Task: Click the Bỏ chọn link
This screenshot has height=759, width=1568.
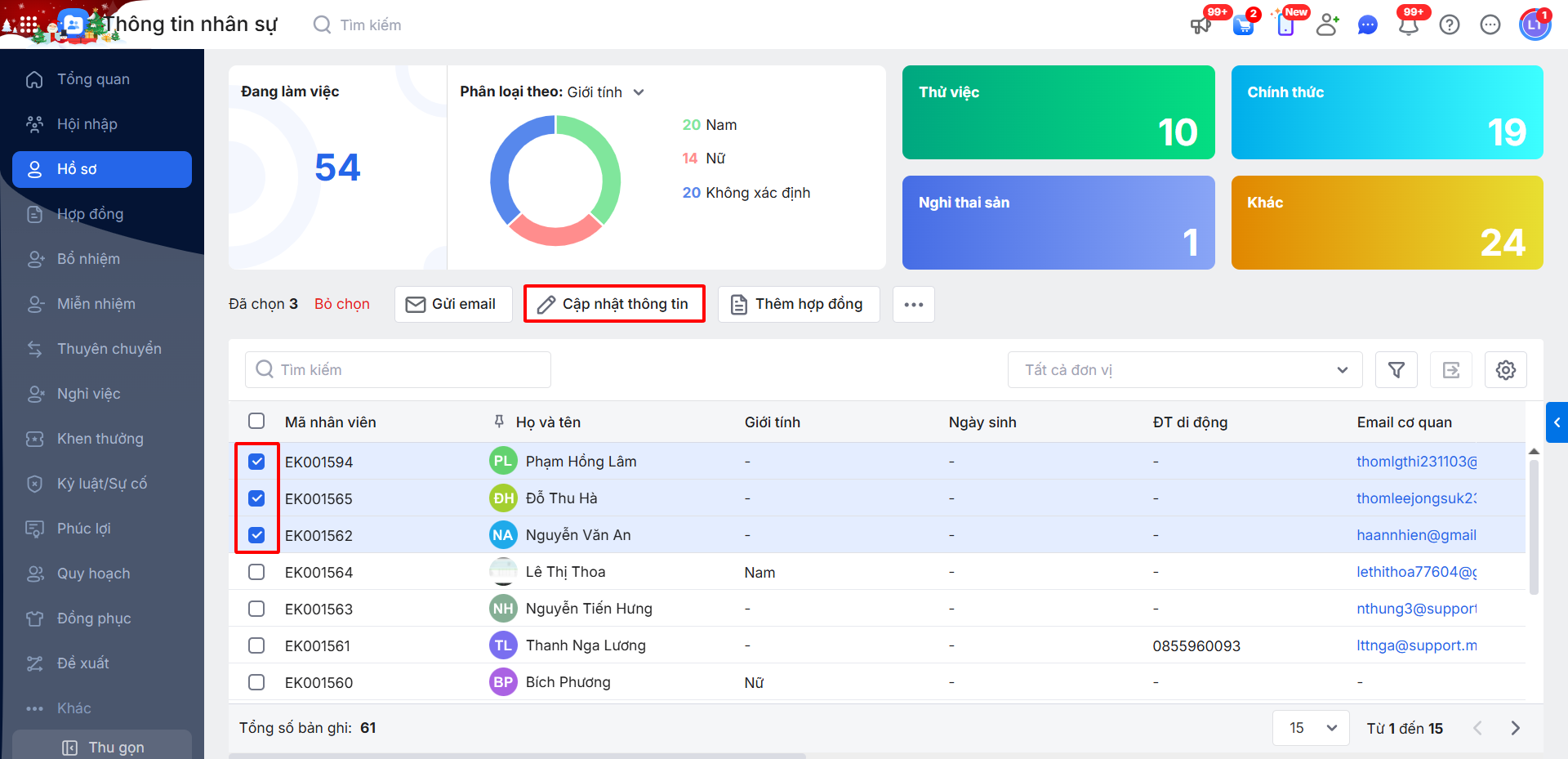Action: coord(341,304)
